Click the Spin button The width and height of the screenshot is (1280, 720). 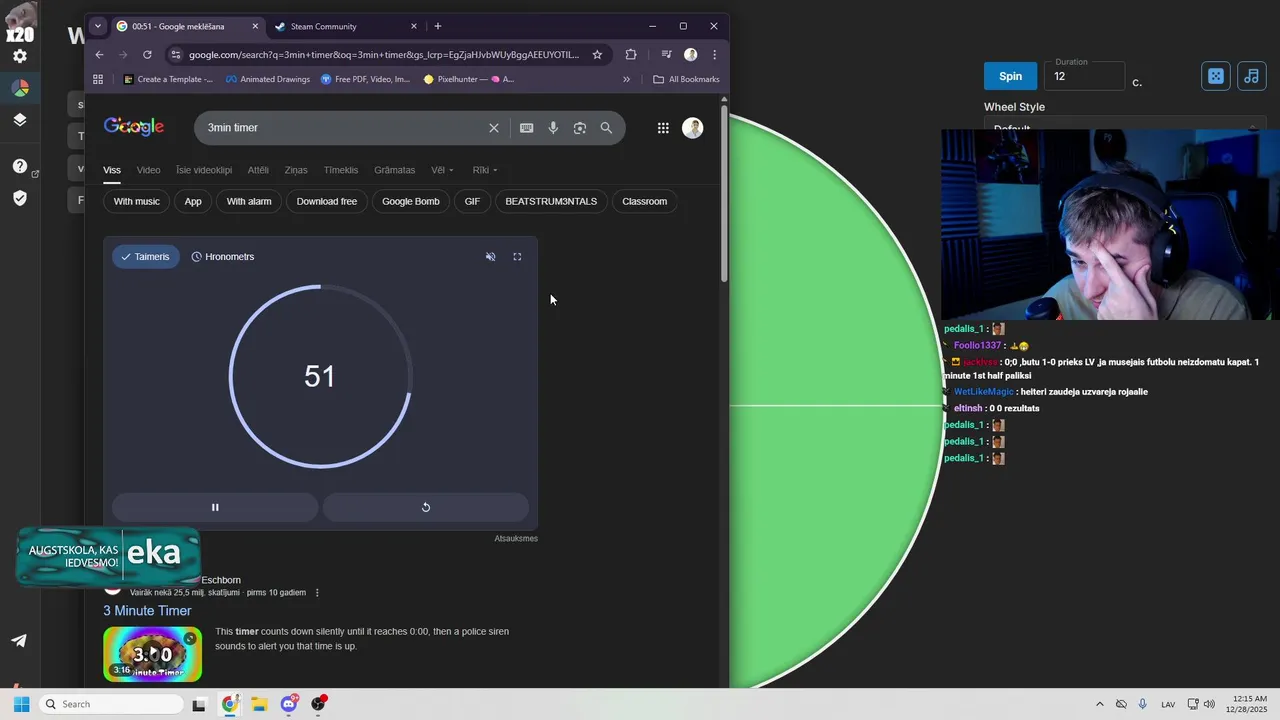tap(1010, 76)
